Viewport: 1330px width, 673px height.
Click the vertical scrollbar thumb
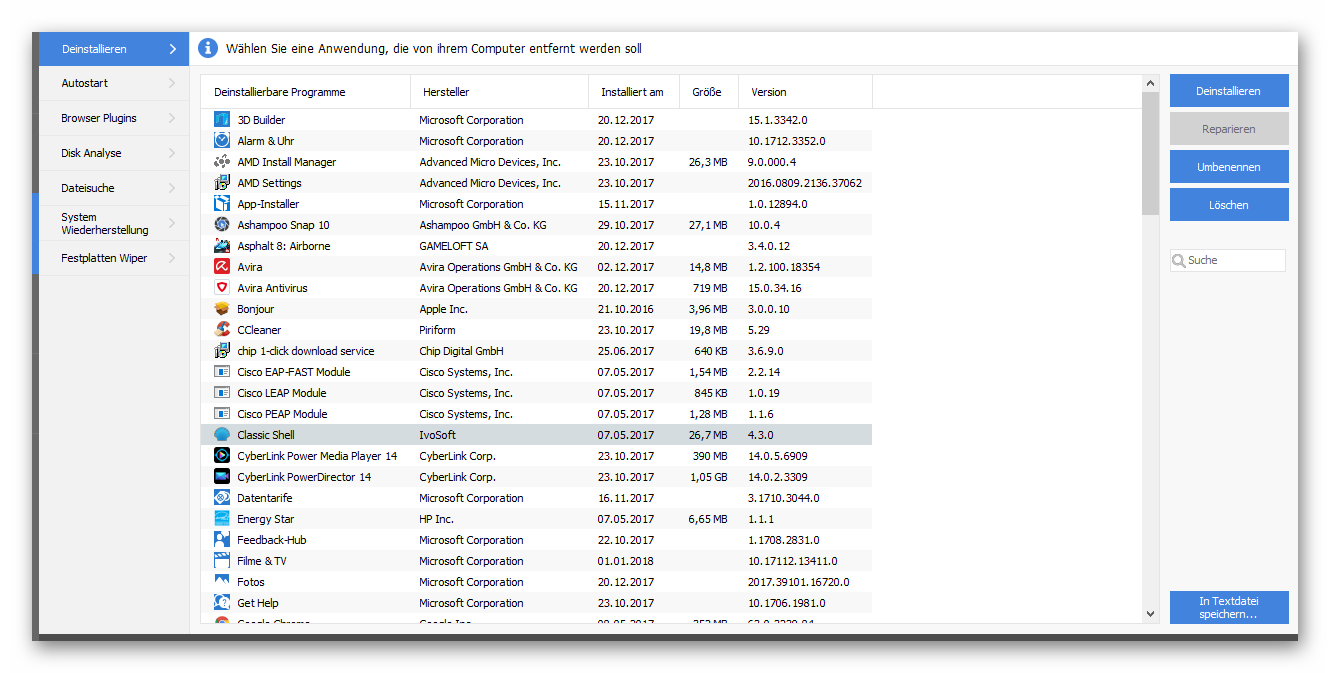1150,154
